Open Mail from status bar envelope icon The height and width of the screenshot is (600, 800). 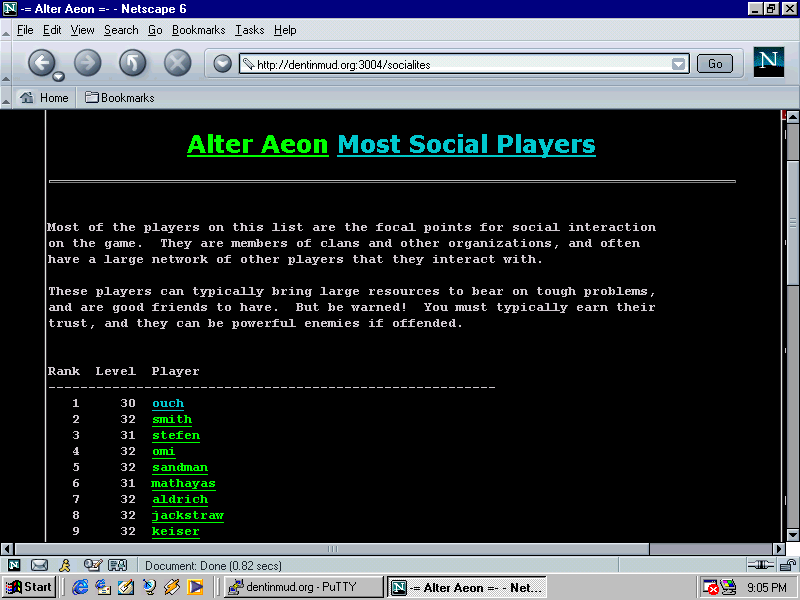coord(39,565)
